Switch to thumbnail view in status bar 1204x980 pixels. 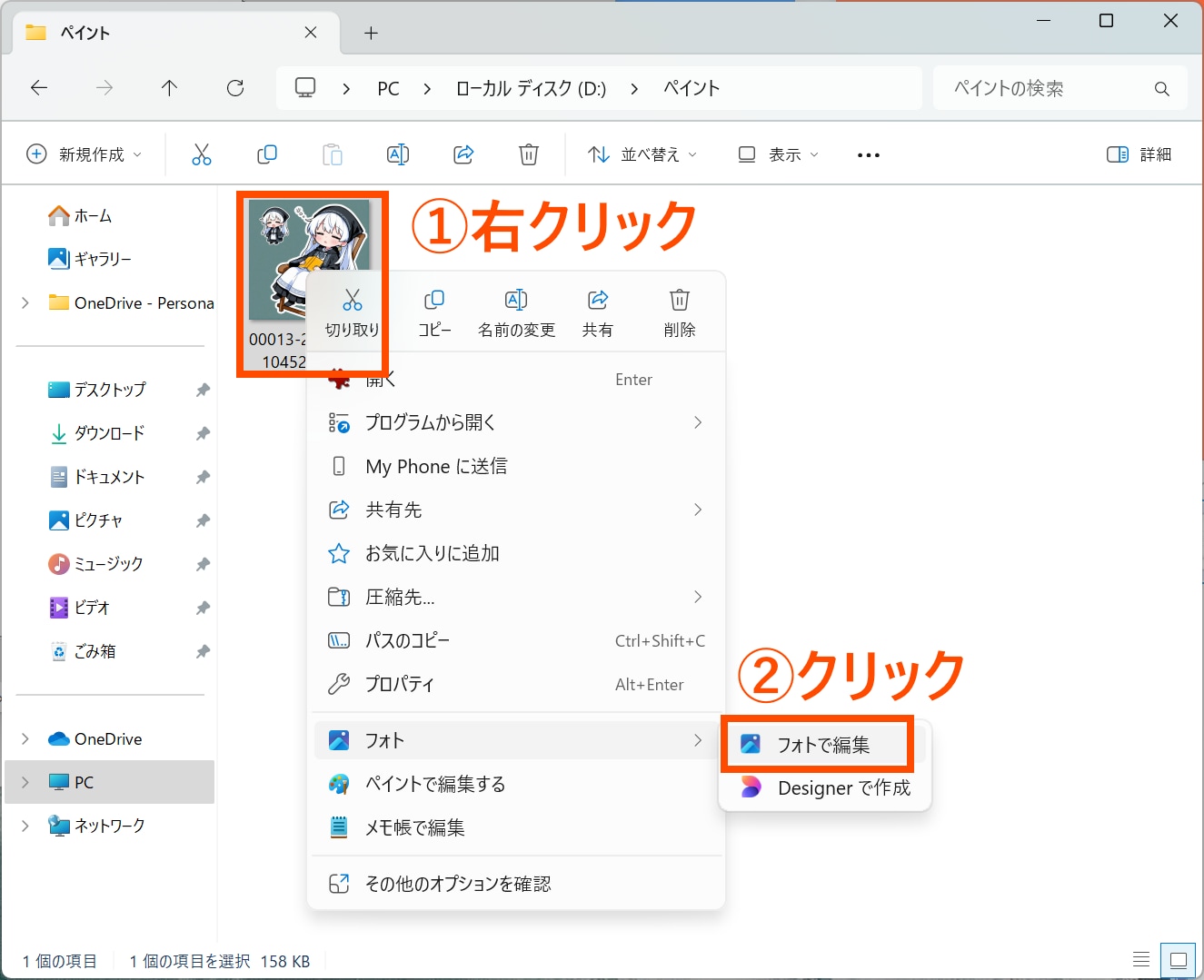[x=1178, y=960]
